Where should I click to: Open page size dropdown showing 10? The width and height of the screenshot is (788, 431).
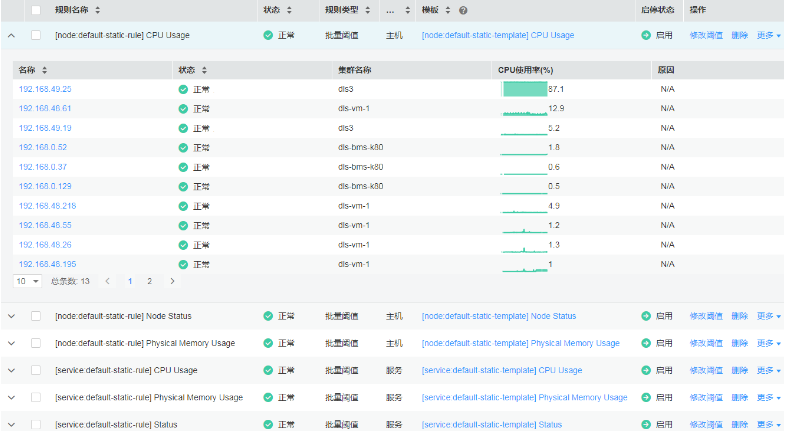tap(28, 281)
